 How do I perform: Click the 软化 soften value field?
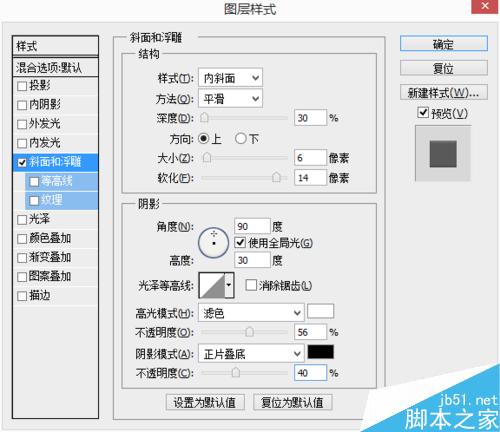[x=310, y=177]
